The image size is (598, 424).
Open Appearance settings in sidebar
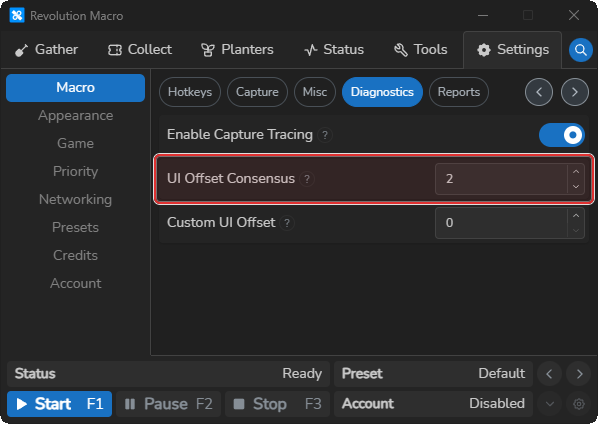point(76,116)
